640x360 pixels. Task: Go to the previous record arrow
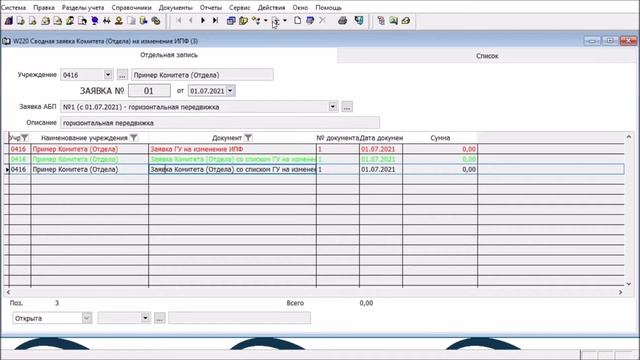coord(191,20)
